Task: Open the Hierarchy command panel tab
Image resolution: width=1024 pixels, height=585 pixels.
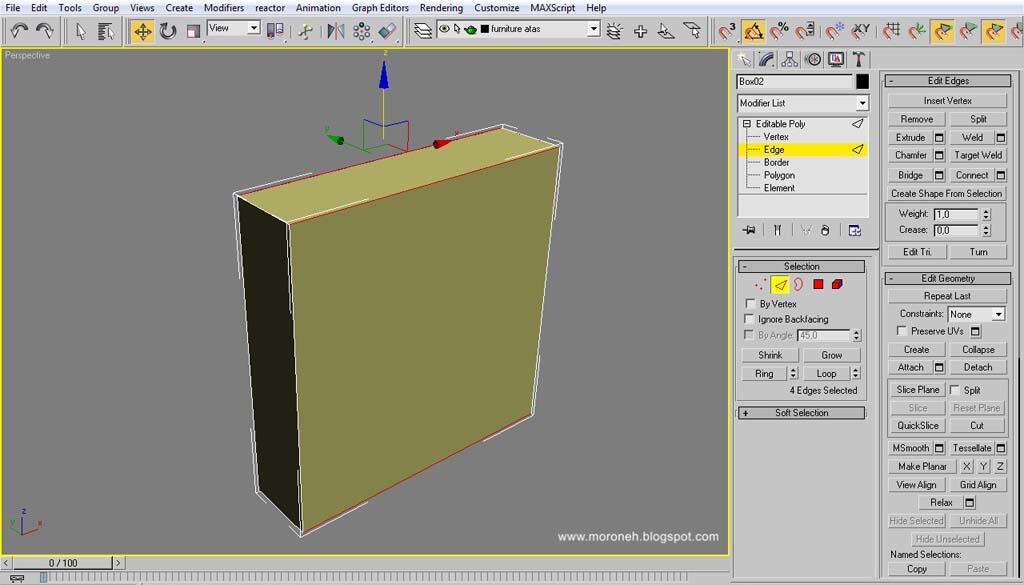Action: [x=790, y=60]
